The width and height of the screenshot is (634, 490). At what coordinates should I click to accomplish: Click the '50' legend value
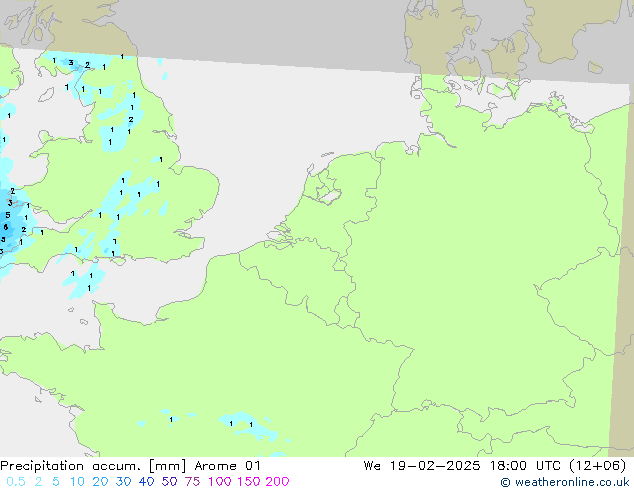(169, 482)
